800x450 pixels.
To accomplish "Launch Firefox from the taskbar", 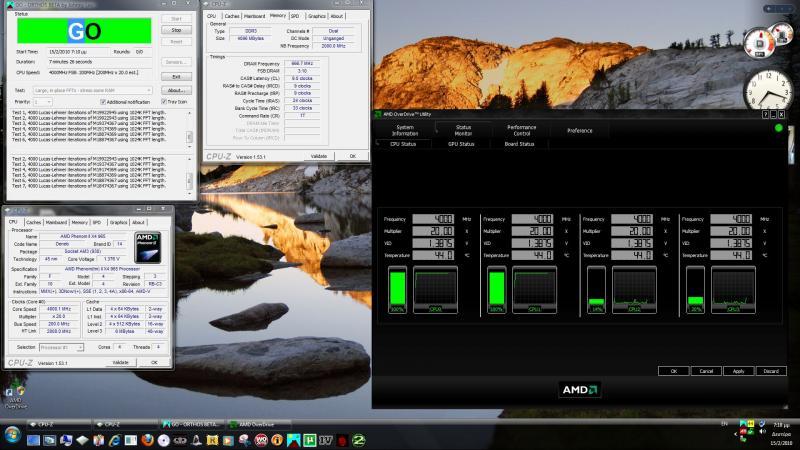I will pyautogui.click(x=147, y=439).
